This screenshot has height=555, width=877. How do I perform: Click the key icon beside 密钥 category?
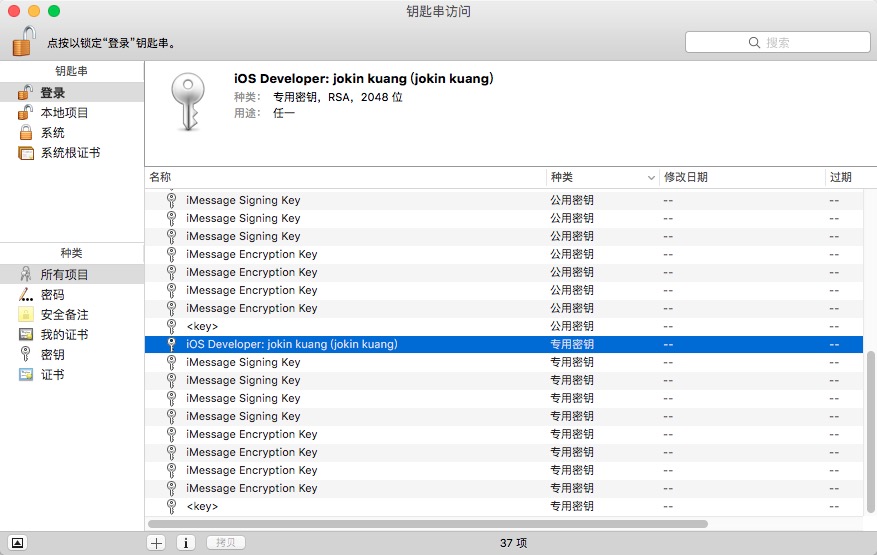pos(25,354)
